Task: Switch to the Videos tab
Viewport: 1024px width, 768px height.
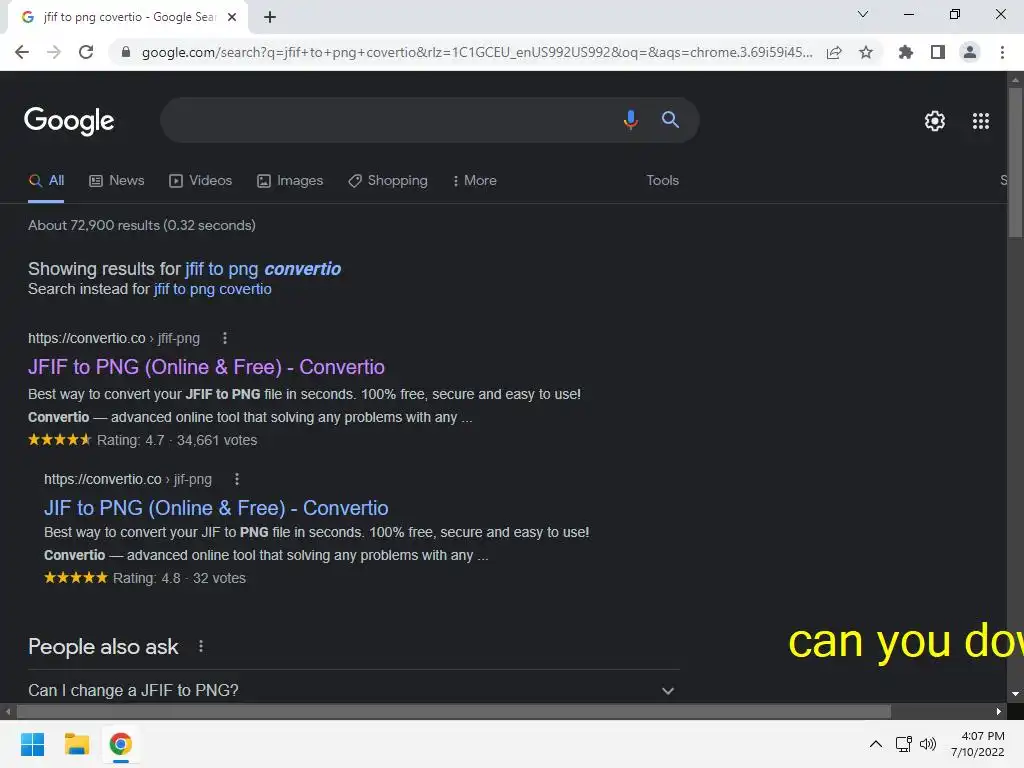Action: (200, 181)
